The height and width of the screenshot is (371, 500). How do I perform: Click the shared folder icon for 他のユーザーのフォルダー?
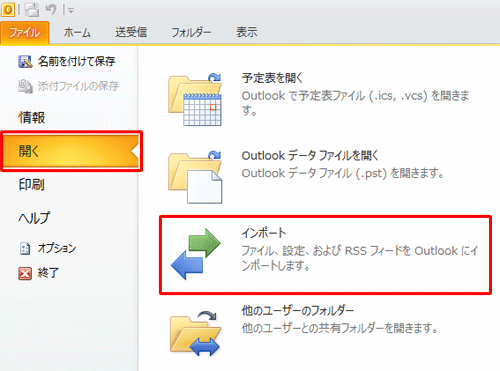[195, 334]
